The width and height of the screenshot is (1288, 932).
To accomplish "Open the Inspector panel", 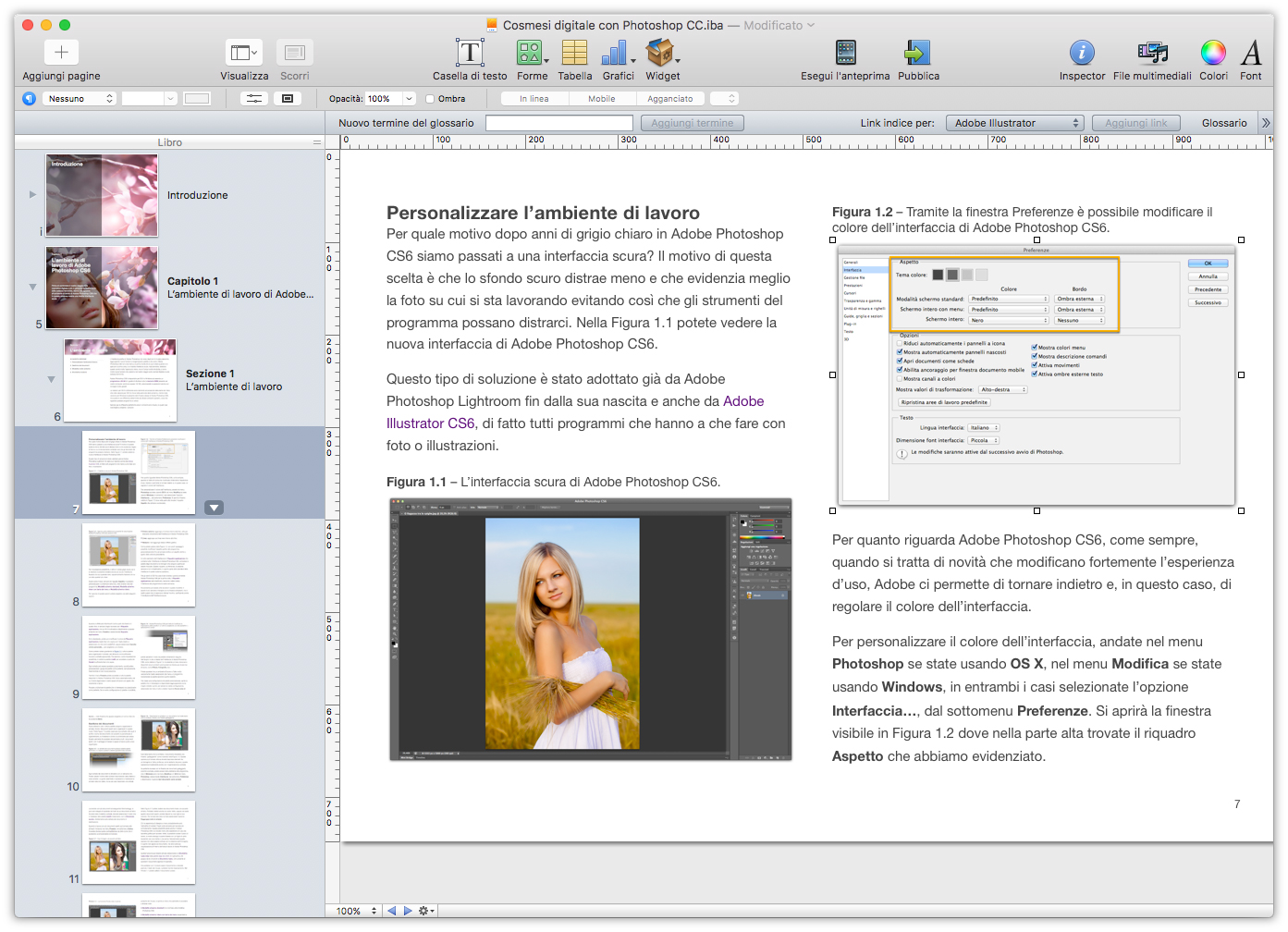I will click(x=1082, y=53).
